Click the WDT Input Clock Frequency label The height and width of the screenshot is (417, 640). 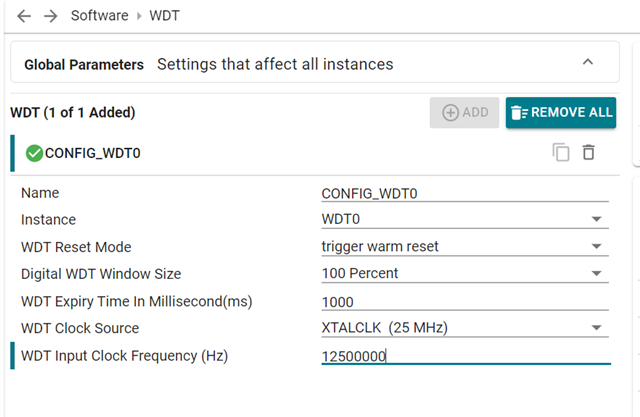tap(124, 356)
